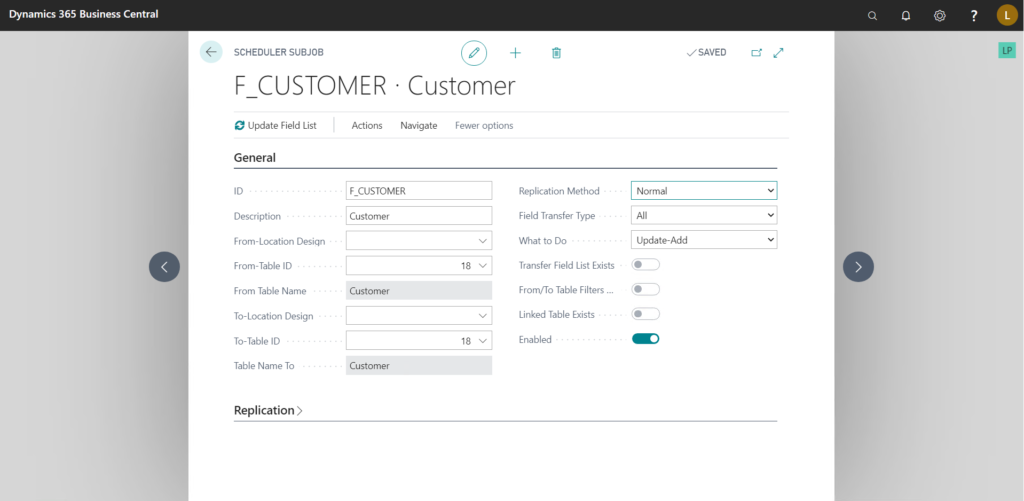Go to previous record arrow
1024x501 pixels.
point(165,267)
